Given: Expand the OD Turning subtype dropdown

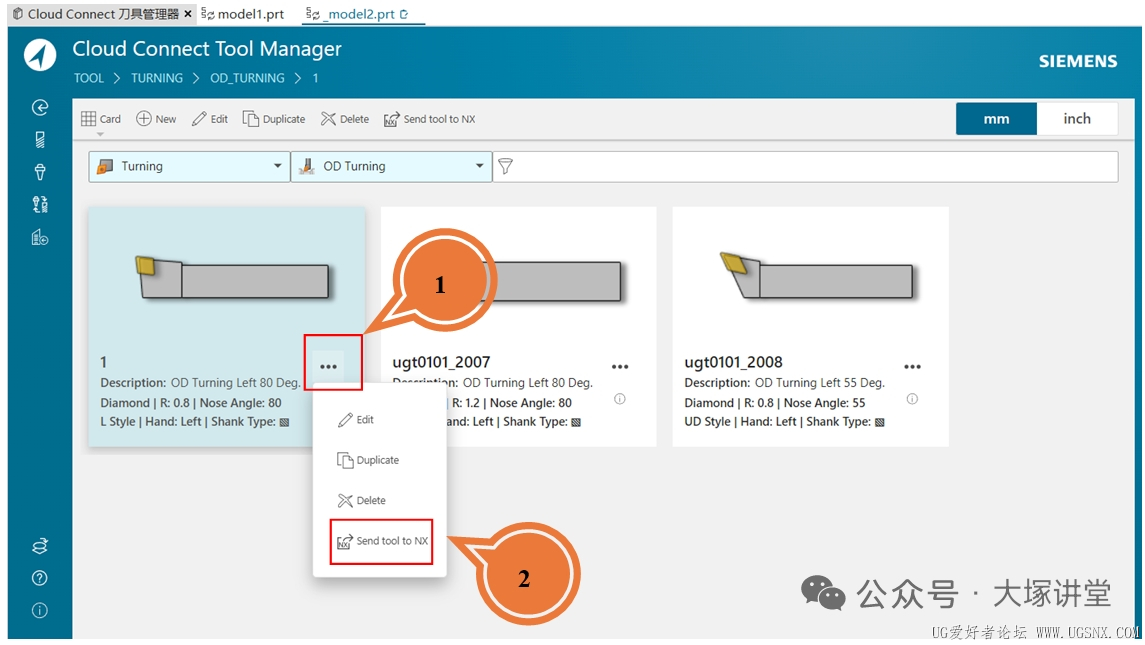Looking at the screenshot, I should (480, 167).
